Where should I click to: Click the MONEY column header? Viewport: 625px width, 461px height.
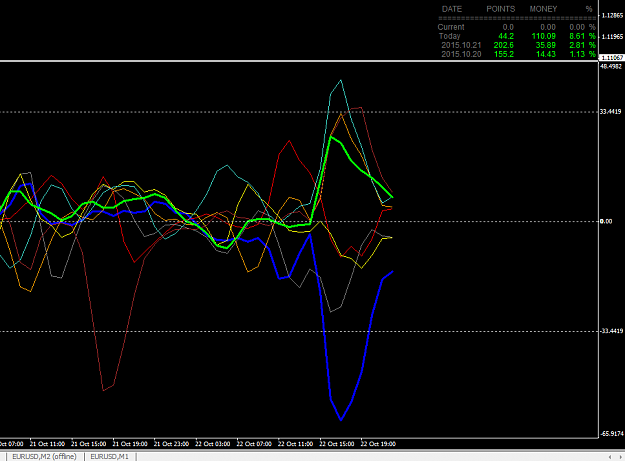(x=543, y=9)
